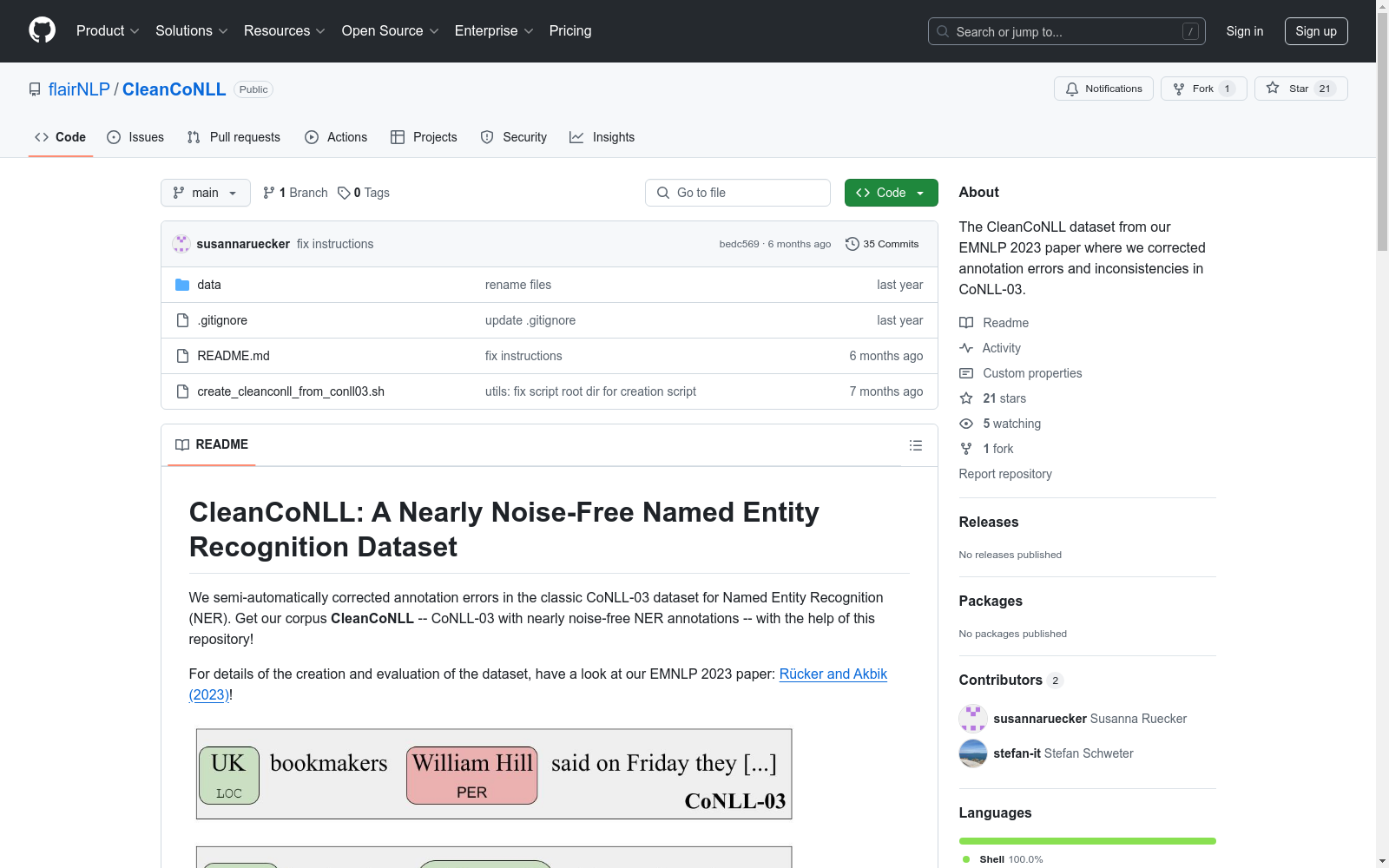The height and width of the screenshot is (868, 1389).
Task: Open the Issues tab
Action: (135, 137)
